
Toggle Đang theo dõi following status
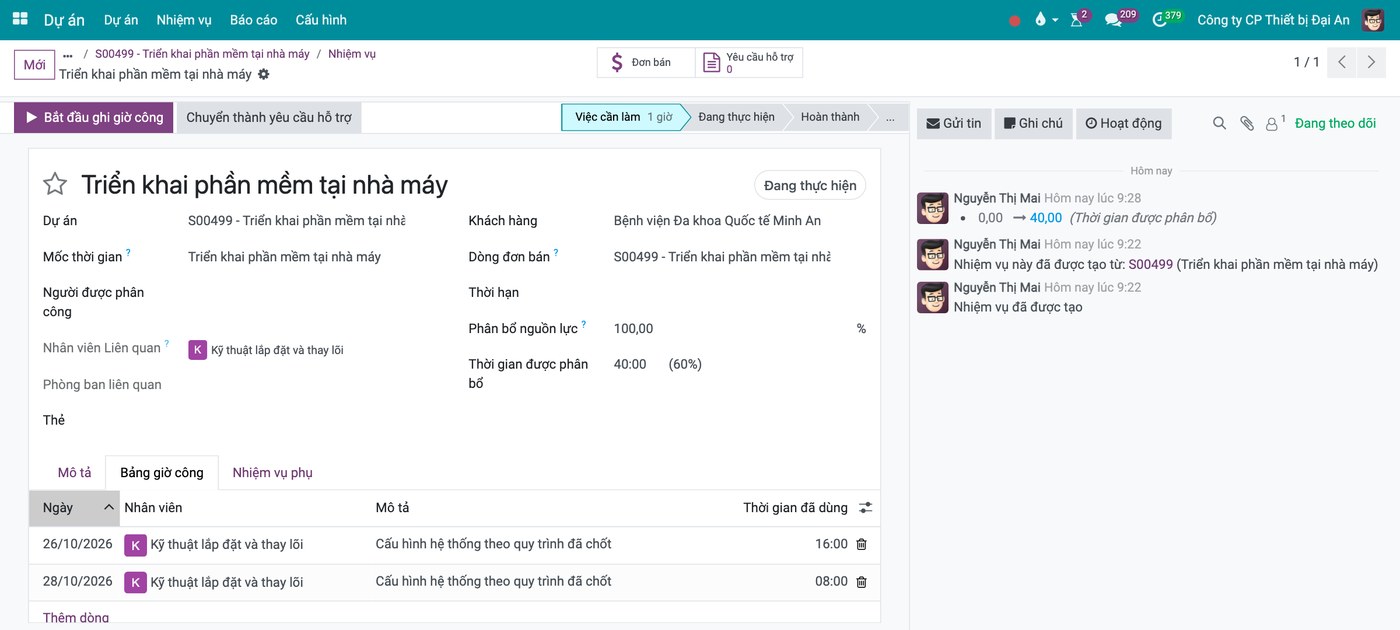(1335, 123)
